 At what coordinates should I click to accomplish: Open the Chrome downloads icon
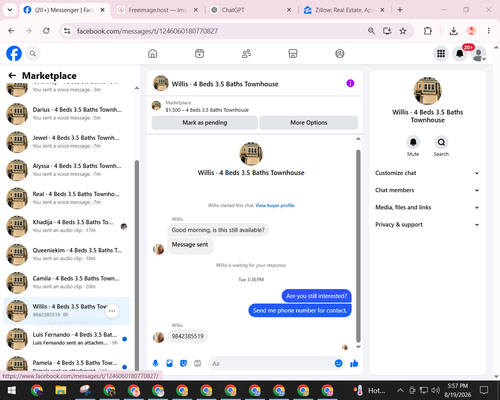coord(453,31)
